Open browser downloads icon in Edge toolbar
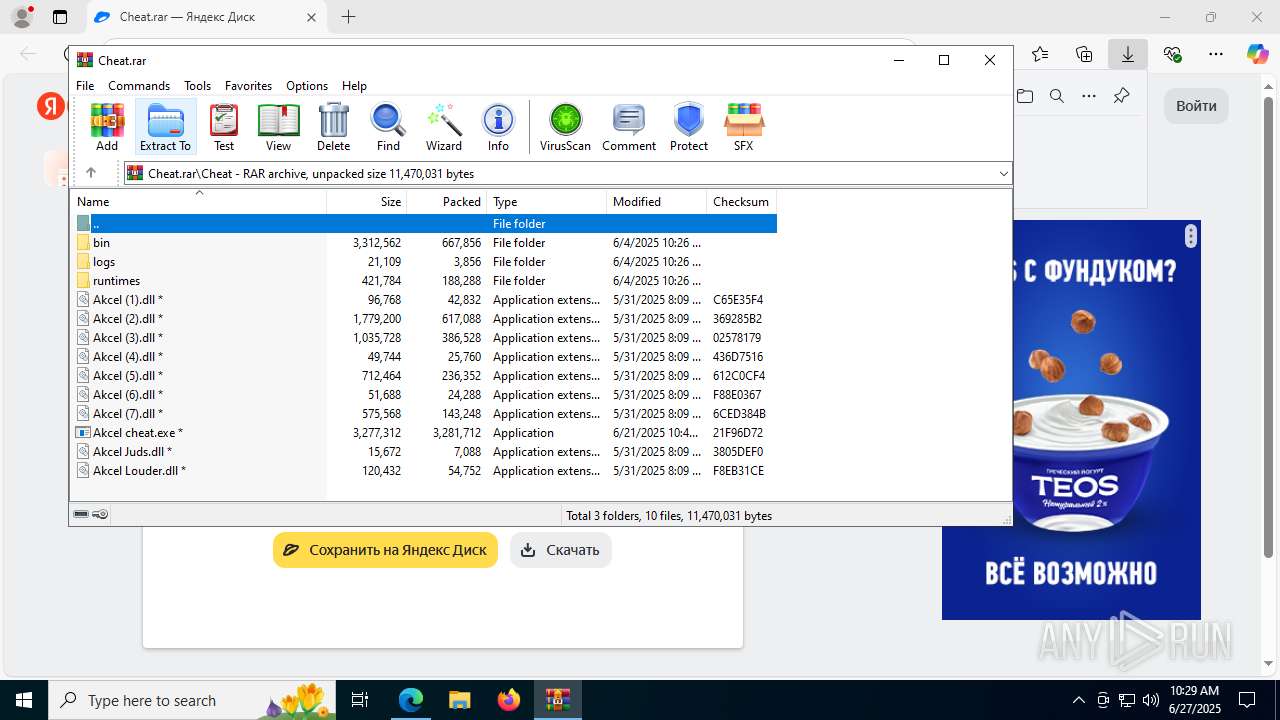1280x720 pixels. [1127, 54]
